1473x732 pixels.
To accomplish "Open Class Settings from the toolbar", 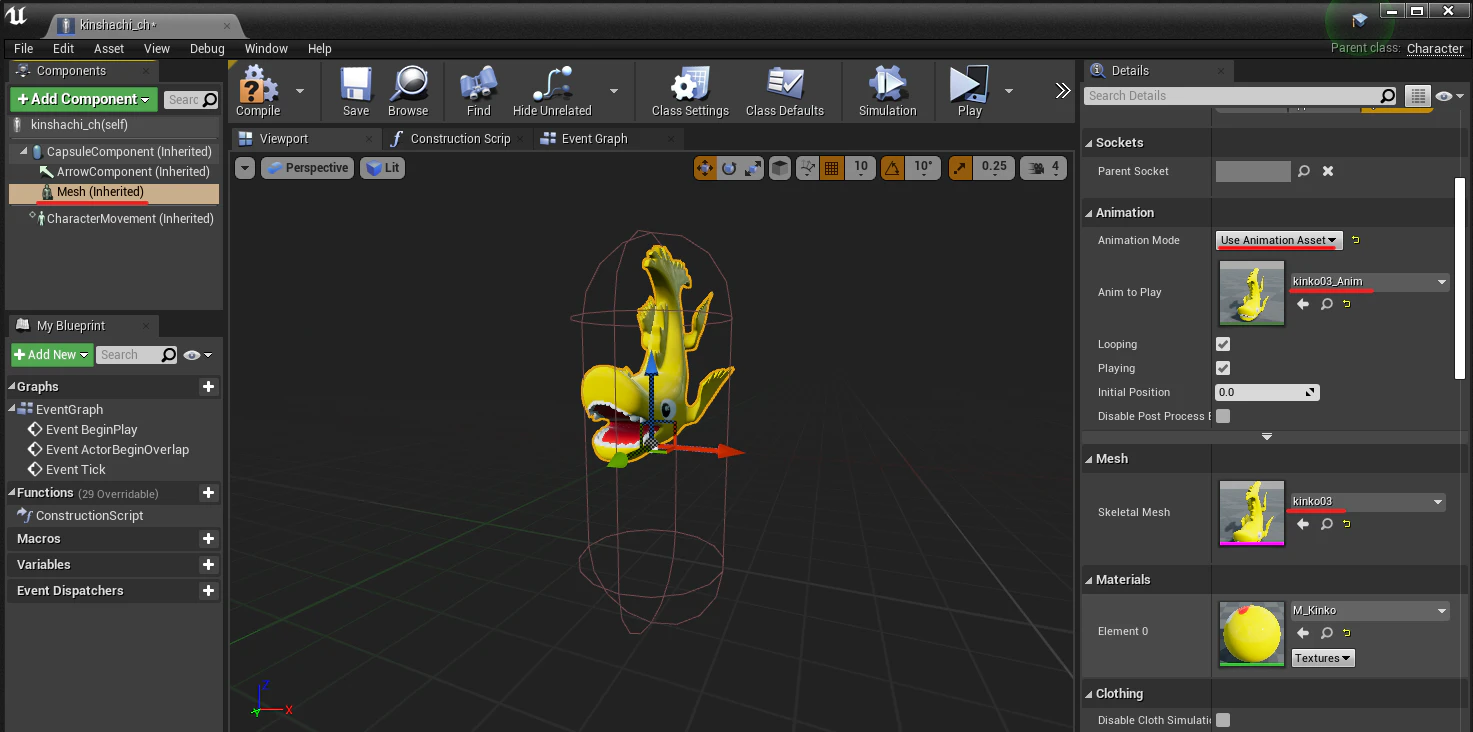I will [x=690, y=91].
